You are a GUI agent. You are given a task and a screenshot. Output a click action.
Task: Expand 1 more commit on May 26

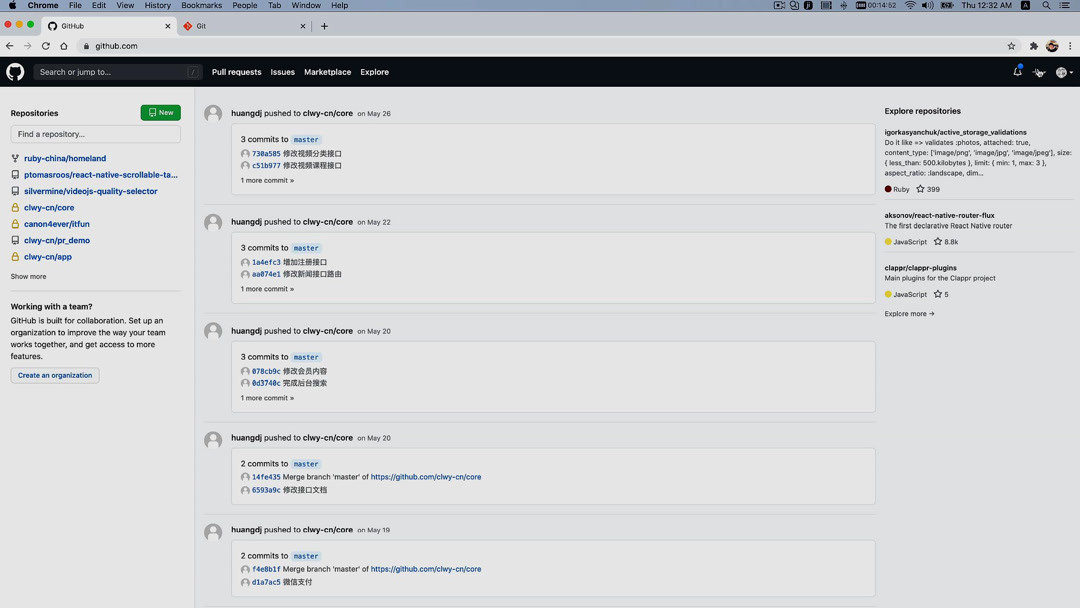(x=267, y=180)
